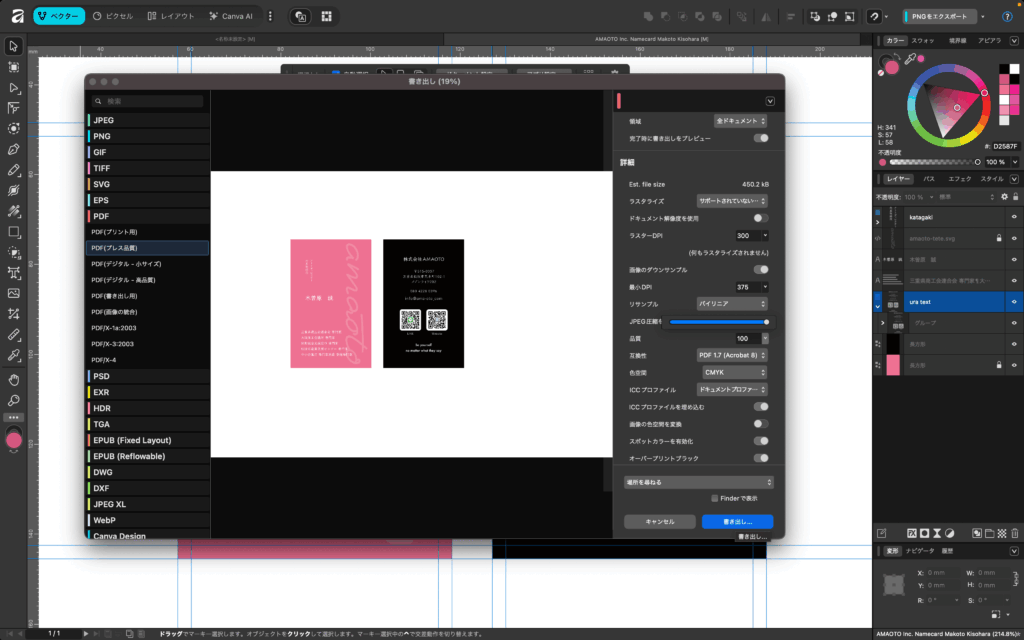Select the Hand (view) tool
The width and height of the screenshot is (1024, 640).
pyautogui.click(x=14, y=379)
